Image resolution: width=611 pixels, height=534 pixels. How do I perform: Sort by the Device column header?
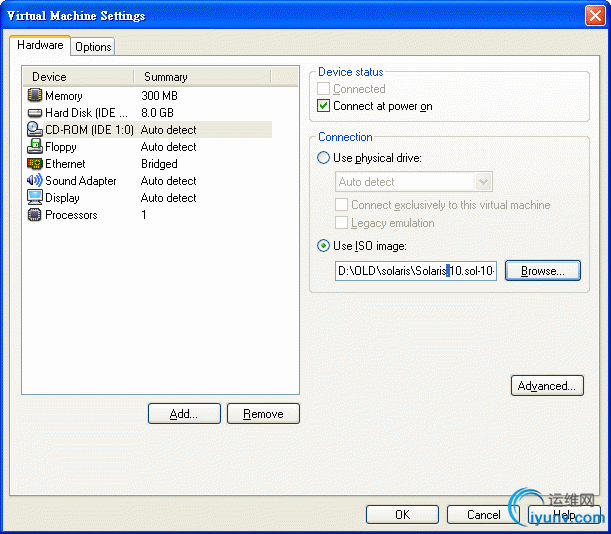coord(78,77)
